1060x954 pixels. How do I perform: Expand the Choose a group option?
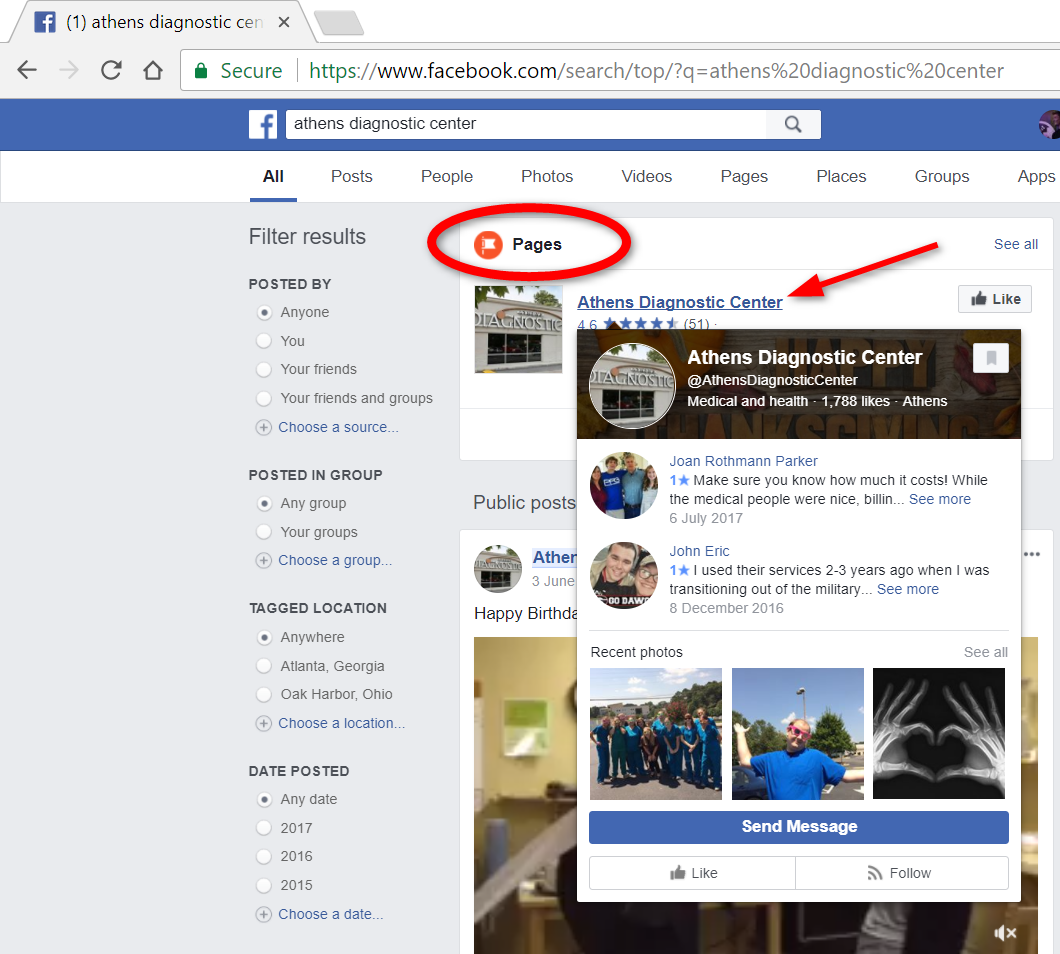click(335, 561)
